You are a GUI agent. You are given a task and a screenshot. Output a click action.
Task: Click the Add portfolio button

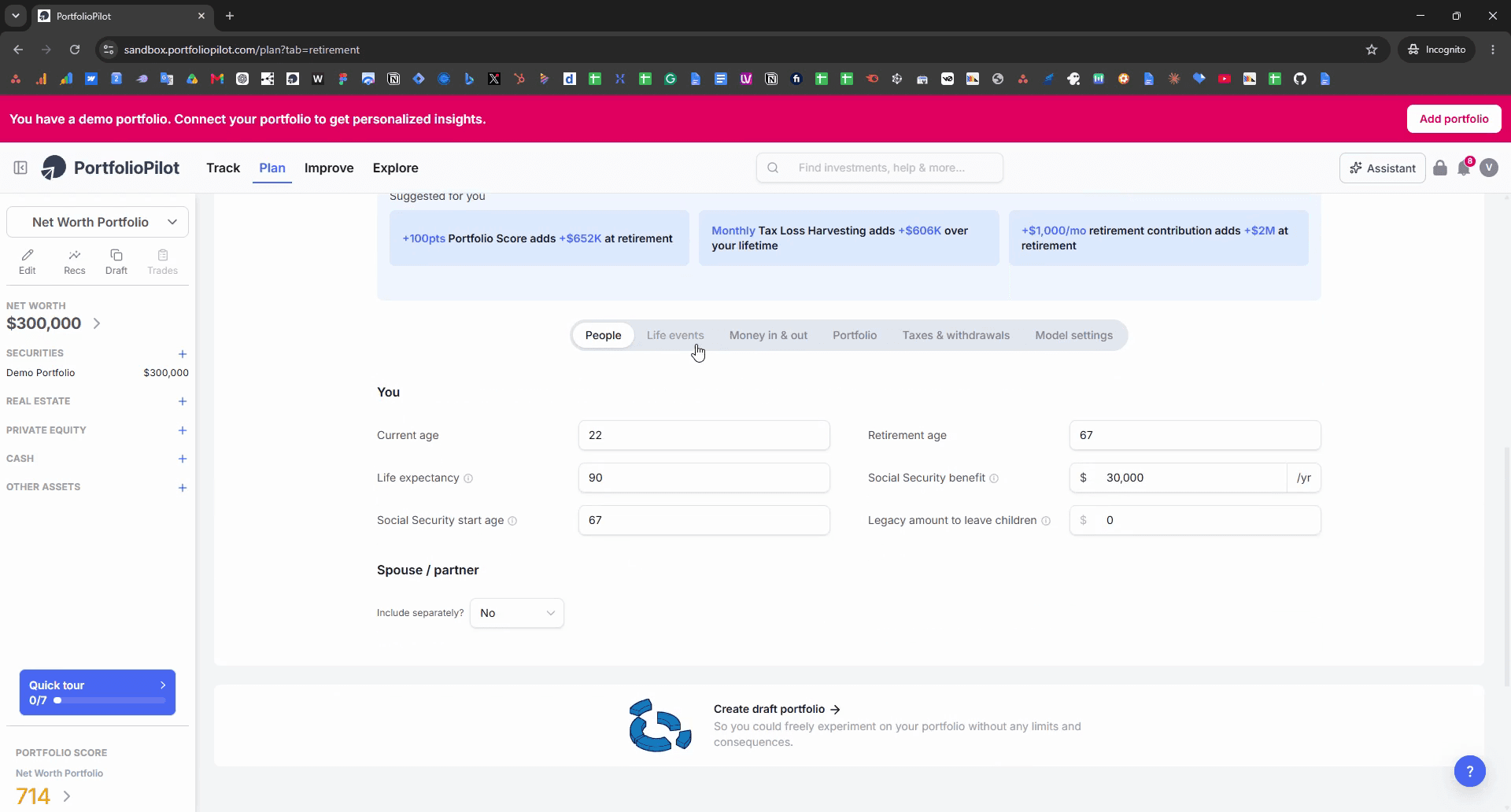[x=1454, y=119]
